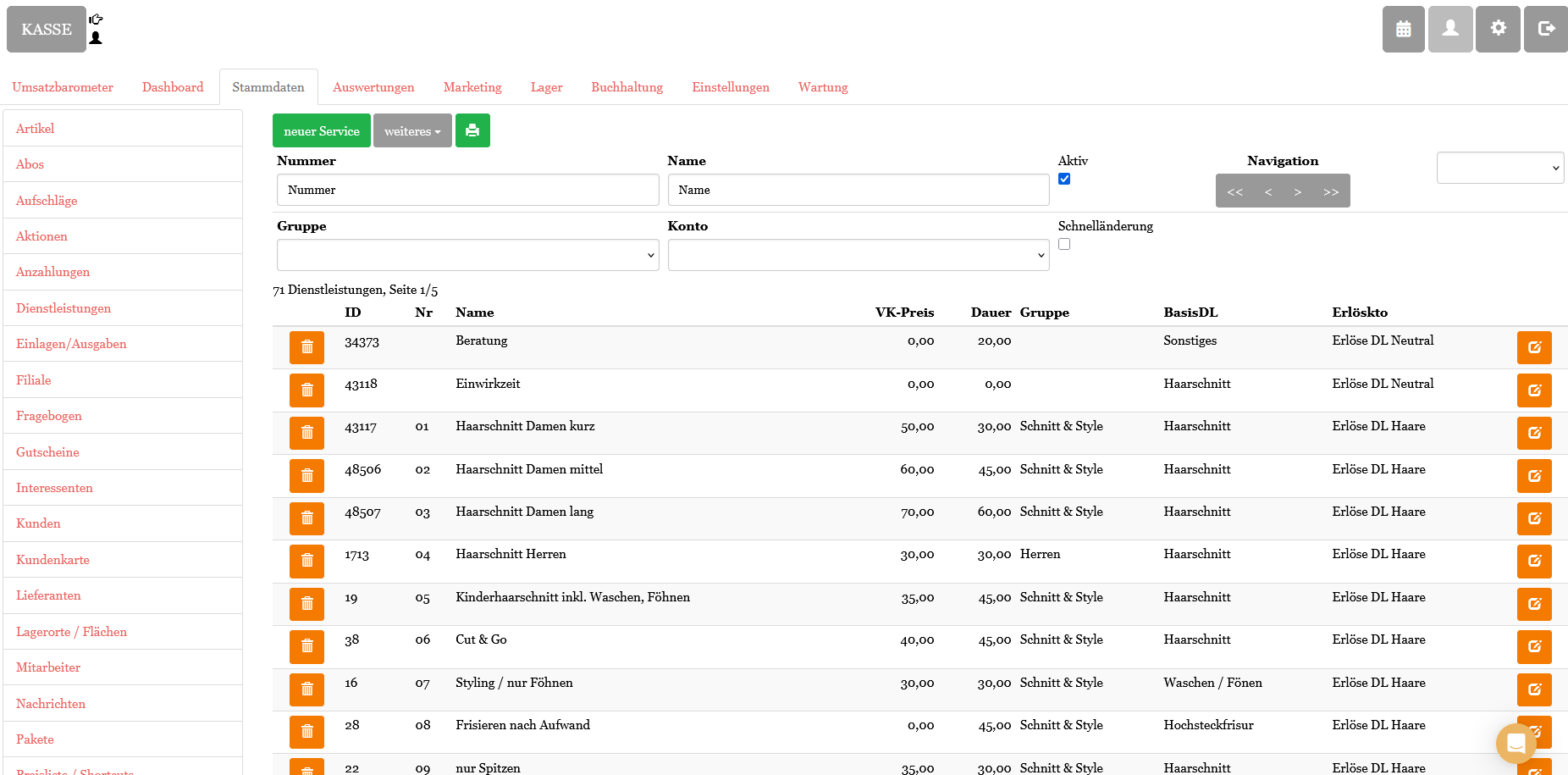Click the user profile icon button

pyautogui.click(x=1450, y=29)
